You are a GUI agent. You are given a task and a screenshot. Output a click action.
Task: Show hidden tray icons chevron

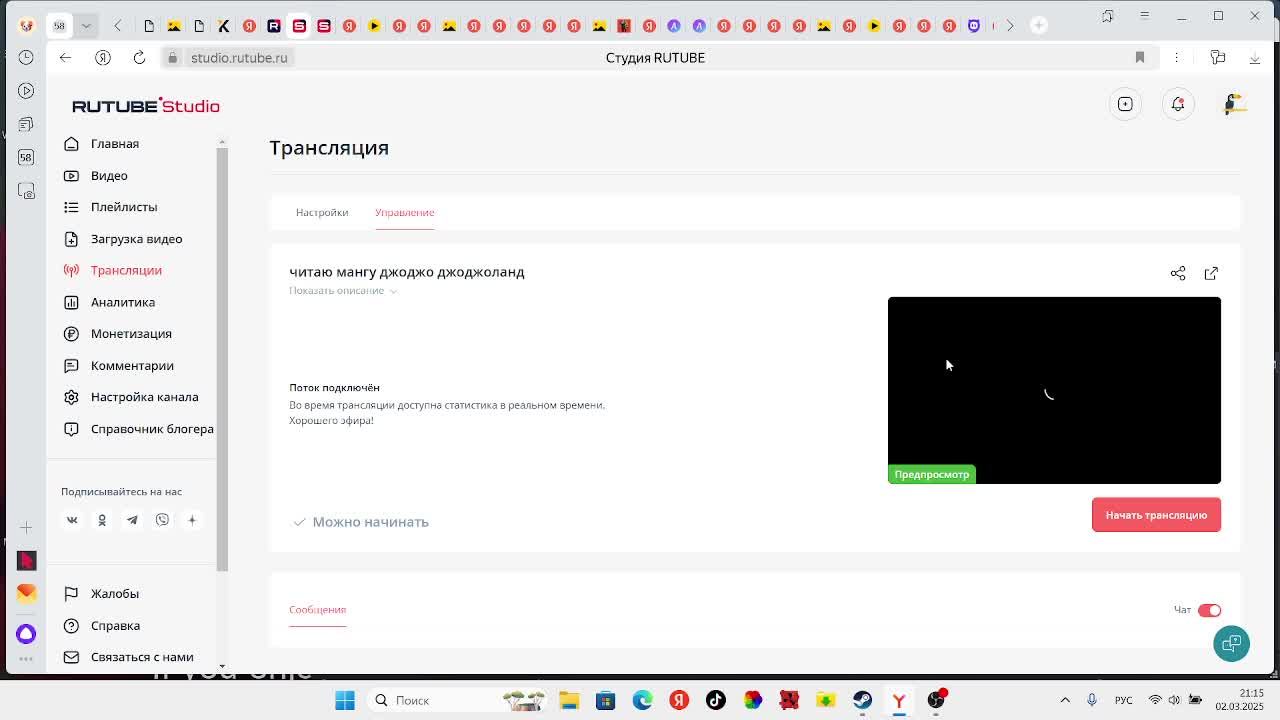coord(1065,700)
